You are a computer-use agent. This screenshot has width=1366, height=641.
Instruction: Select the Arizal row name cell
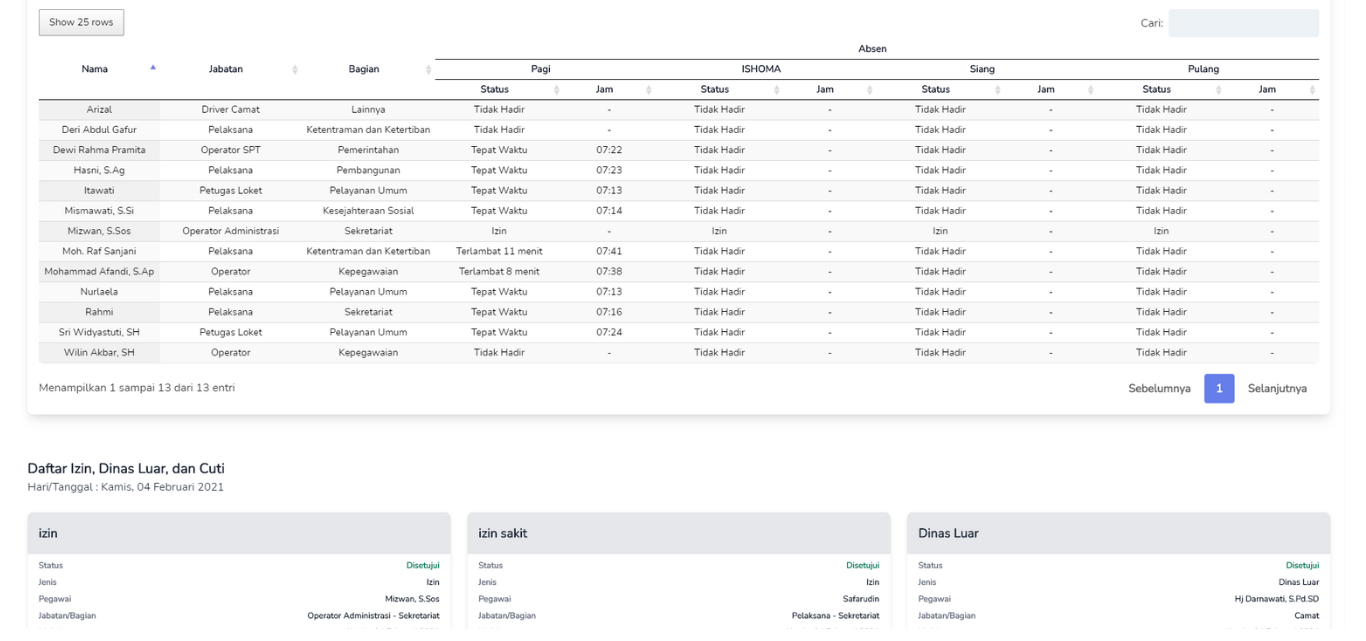99,110
